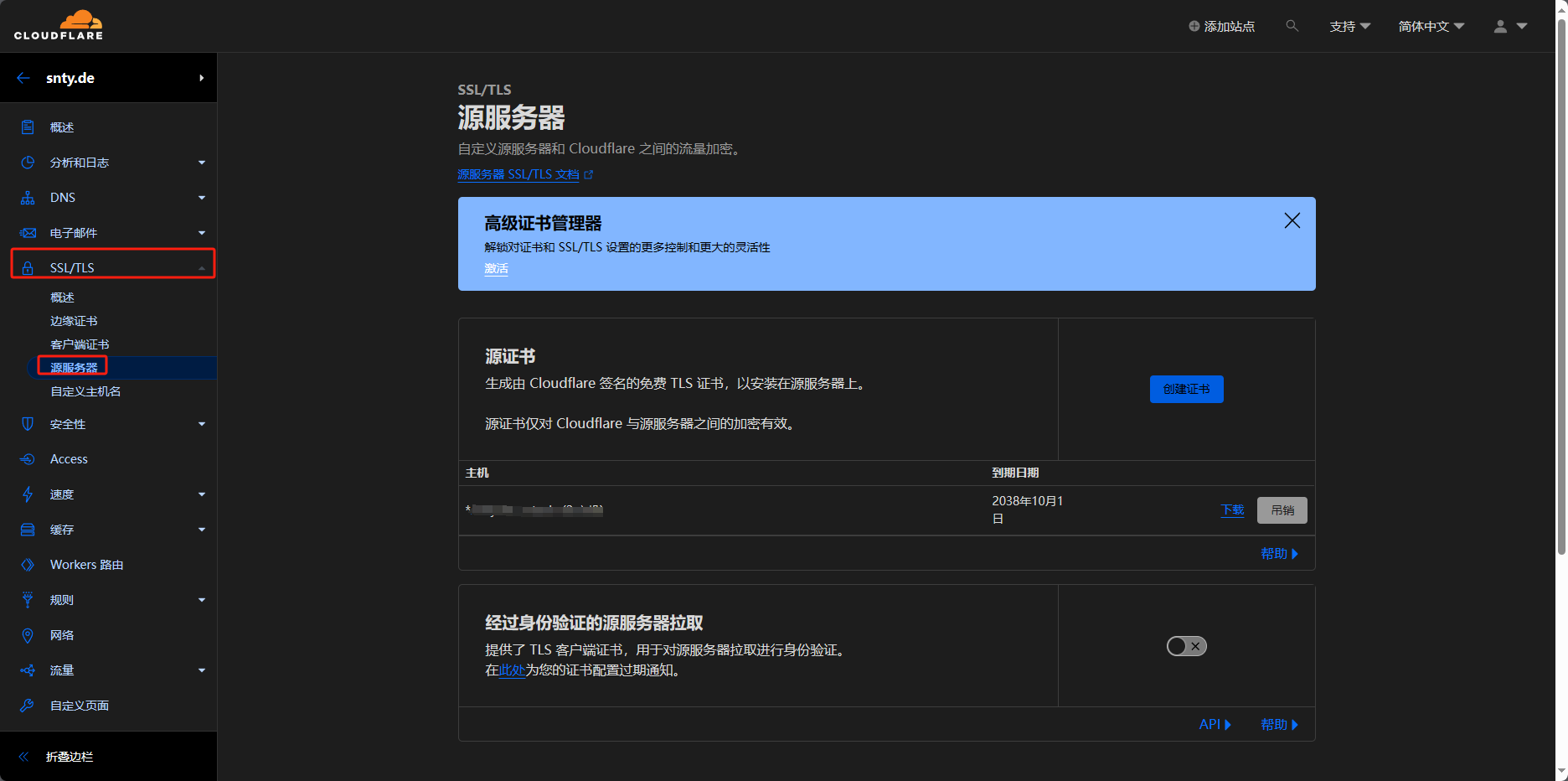
Task: Click the 概述 clipboard icon in sidebar
Action: [28, 127]
